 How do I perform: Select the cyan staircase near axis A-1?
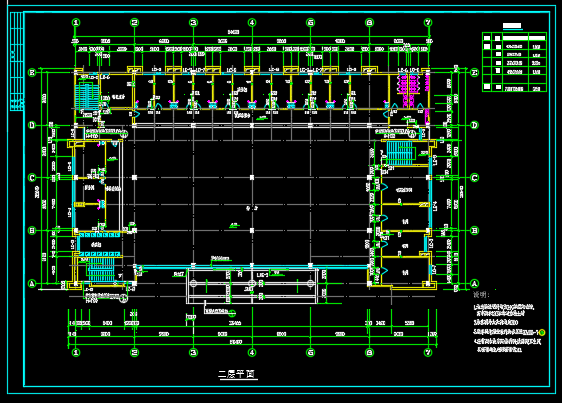click(101, 269)
